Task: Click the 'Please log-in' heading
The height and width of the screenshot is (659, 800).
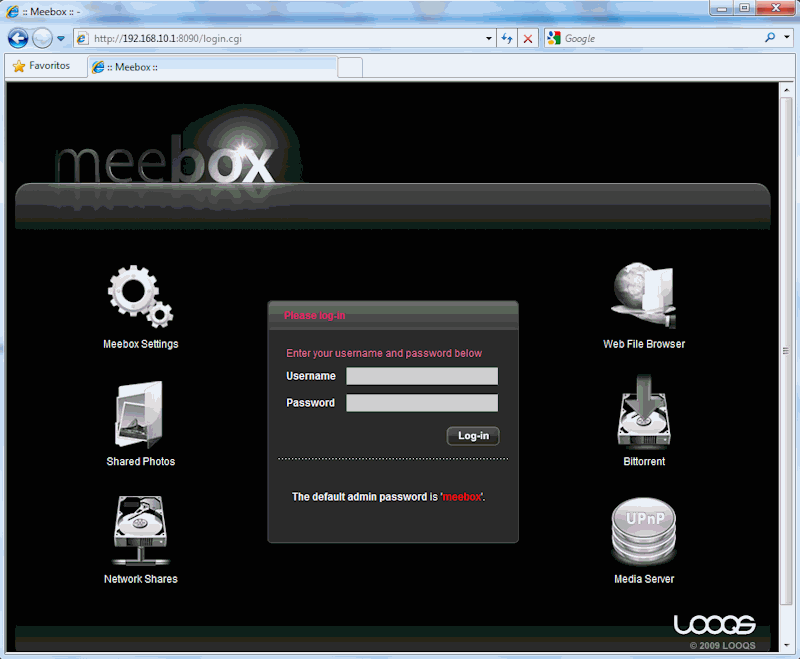Action: click(x=314, y=316)
